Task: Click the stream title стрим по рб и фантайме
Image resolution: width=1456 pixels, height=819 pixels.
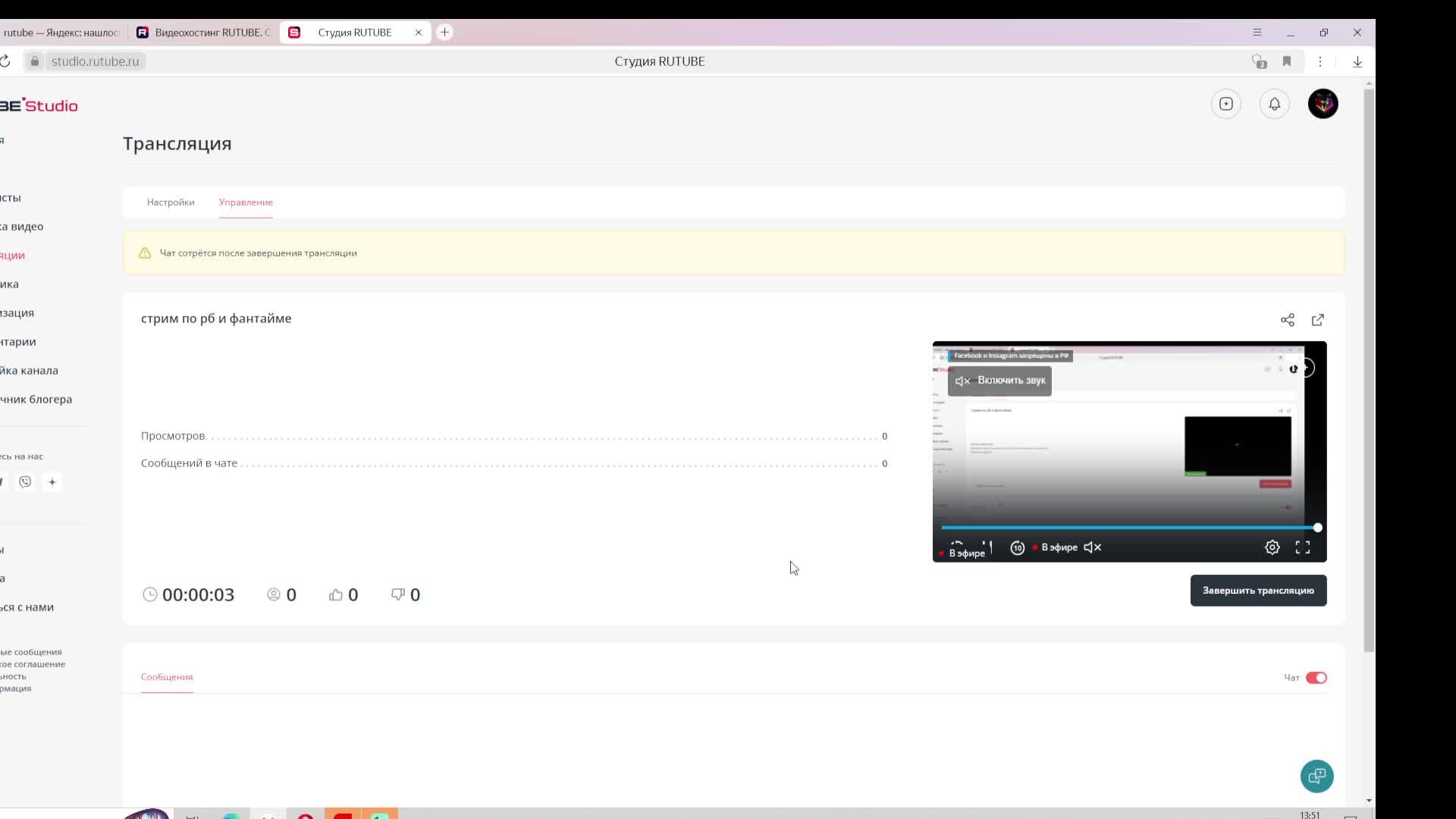Action: coord(216,318)
